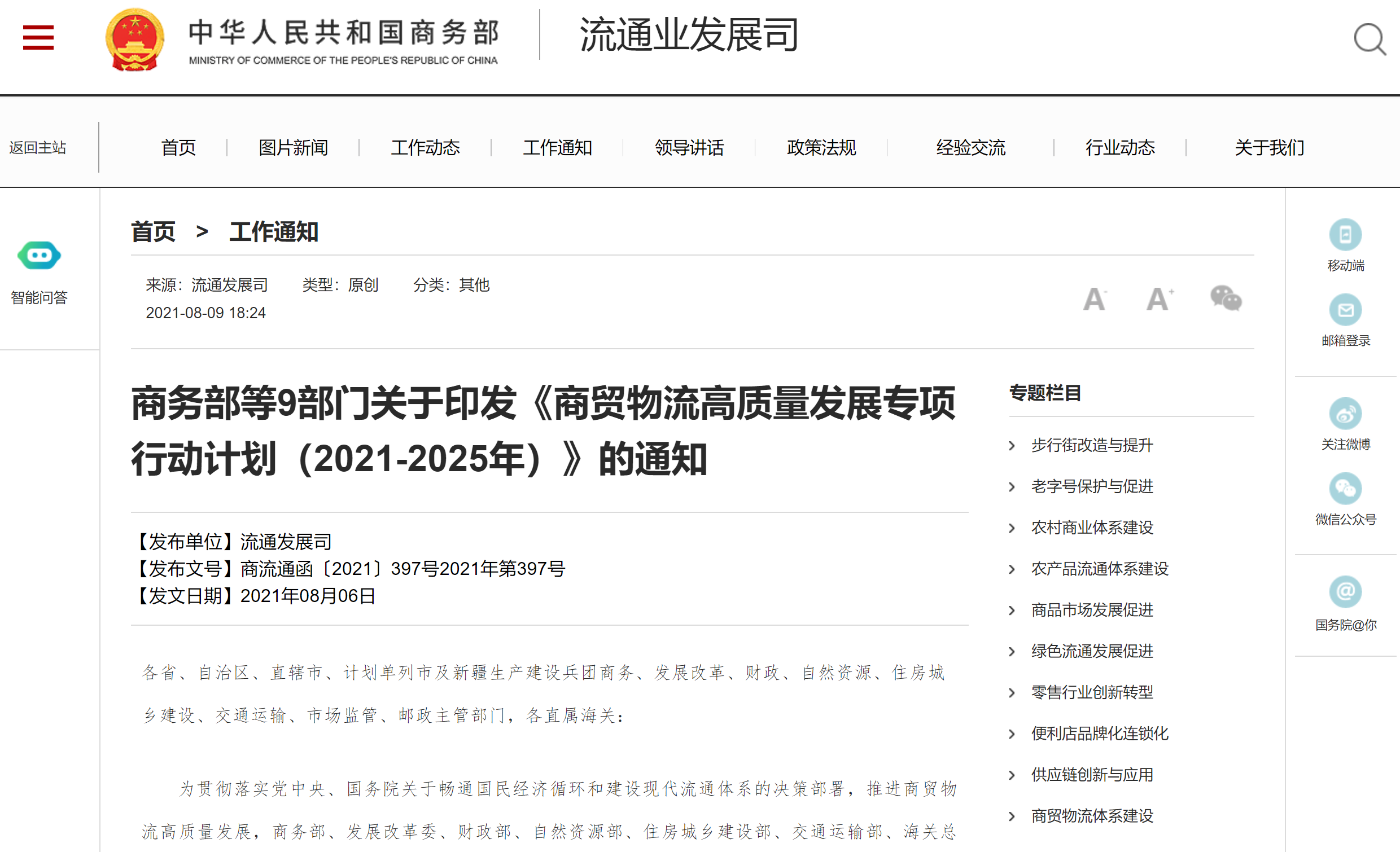Expand chevron beside 商贸物流体系建设
1400x852 pixels.
point(1012,816)
